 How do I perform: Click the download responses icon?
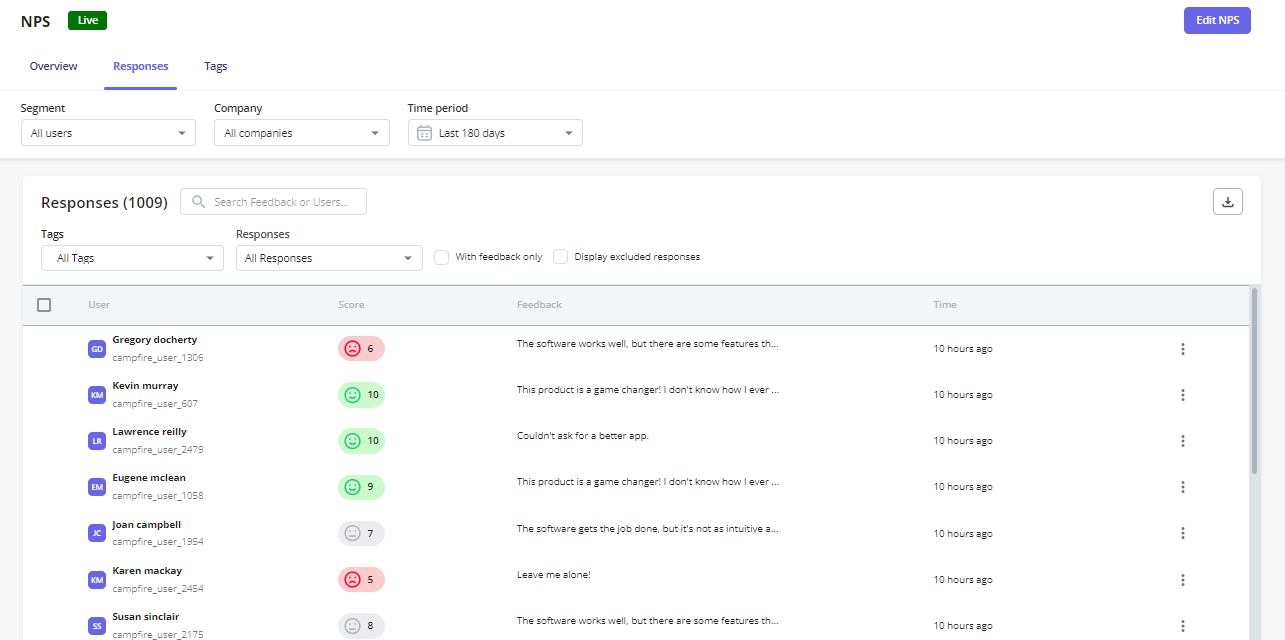pyautogui.click(x=1228, y=201)
